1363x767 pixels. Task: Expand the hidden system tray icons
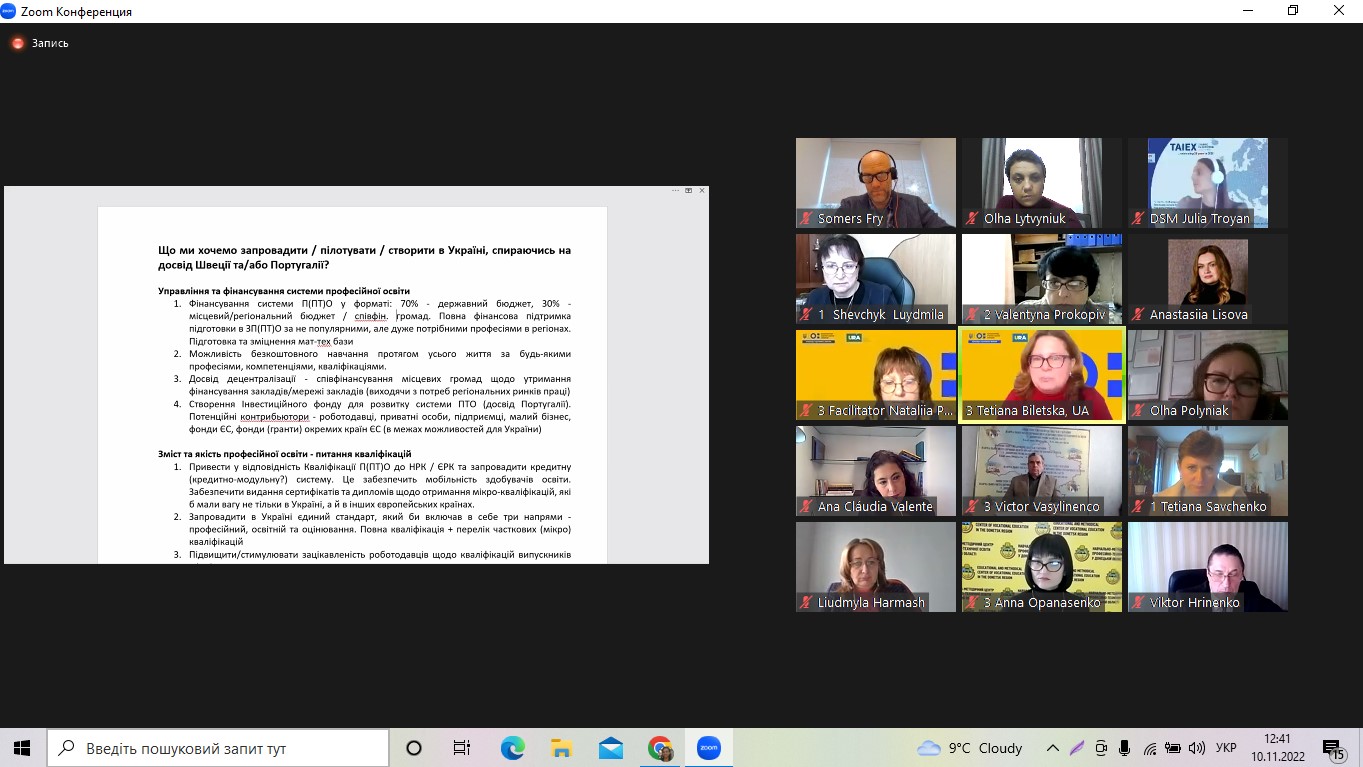tap(1053, 748)
